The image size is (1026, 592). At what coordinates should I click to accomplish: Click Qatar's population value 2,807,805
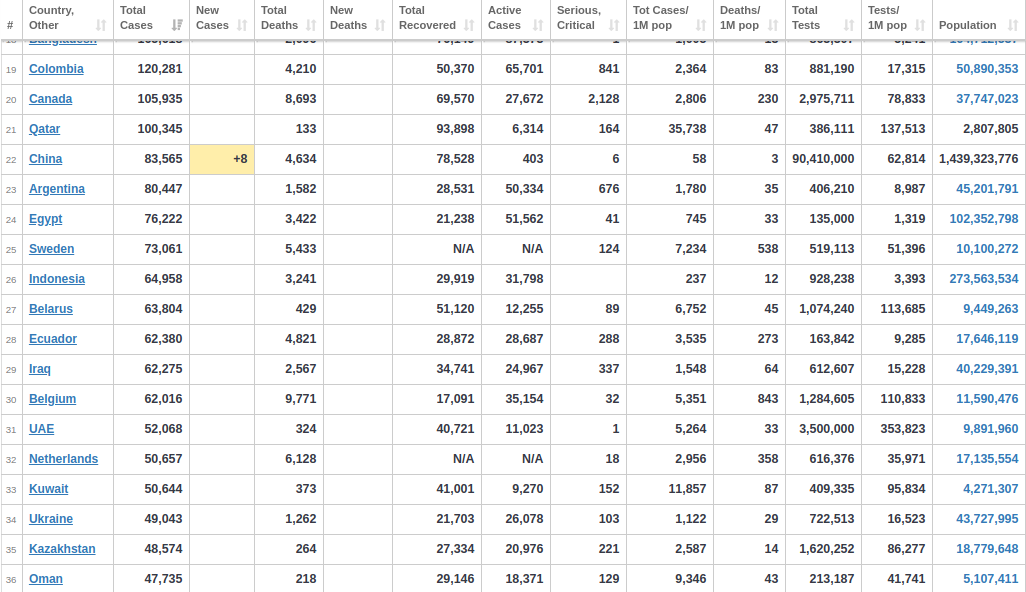(991, 129)
